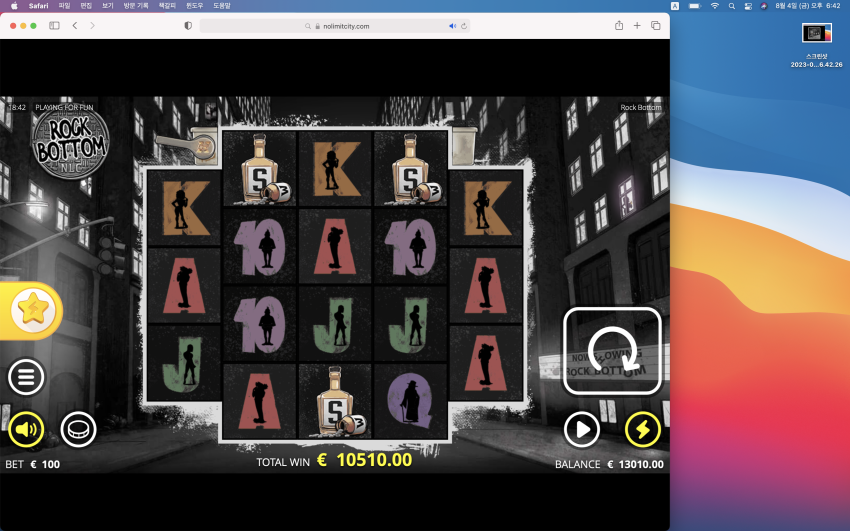This screenshot has width=850, height=531.
Task: Focus the nolimitcity.com address bar
Action: [334, 26]
